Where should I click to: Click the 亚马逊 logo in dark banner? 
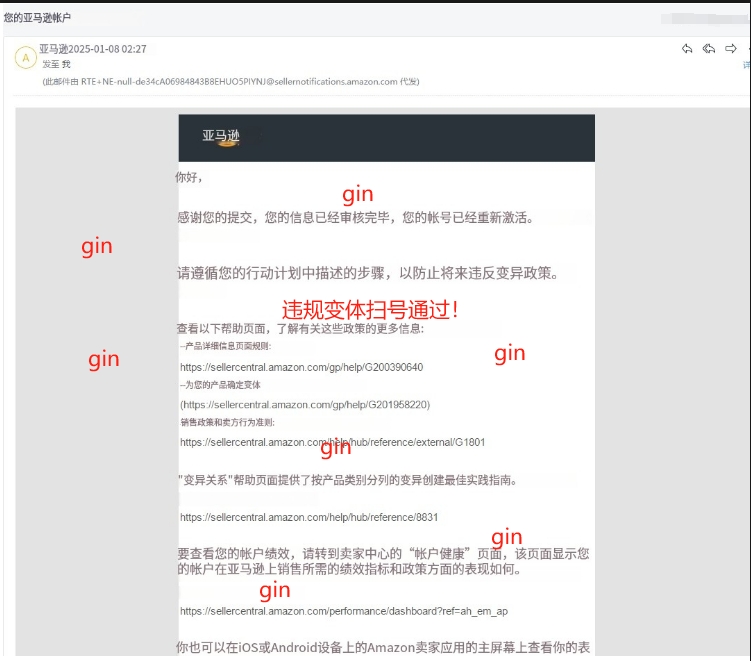click(220, 137)
